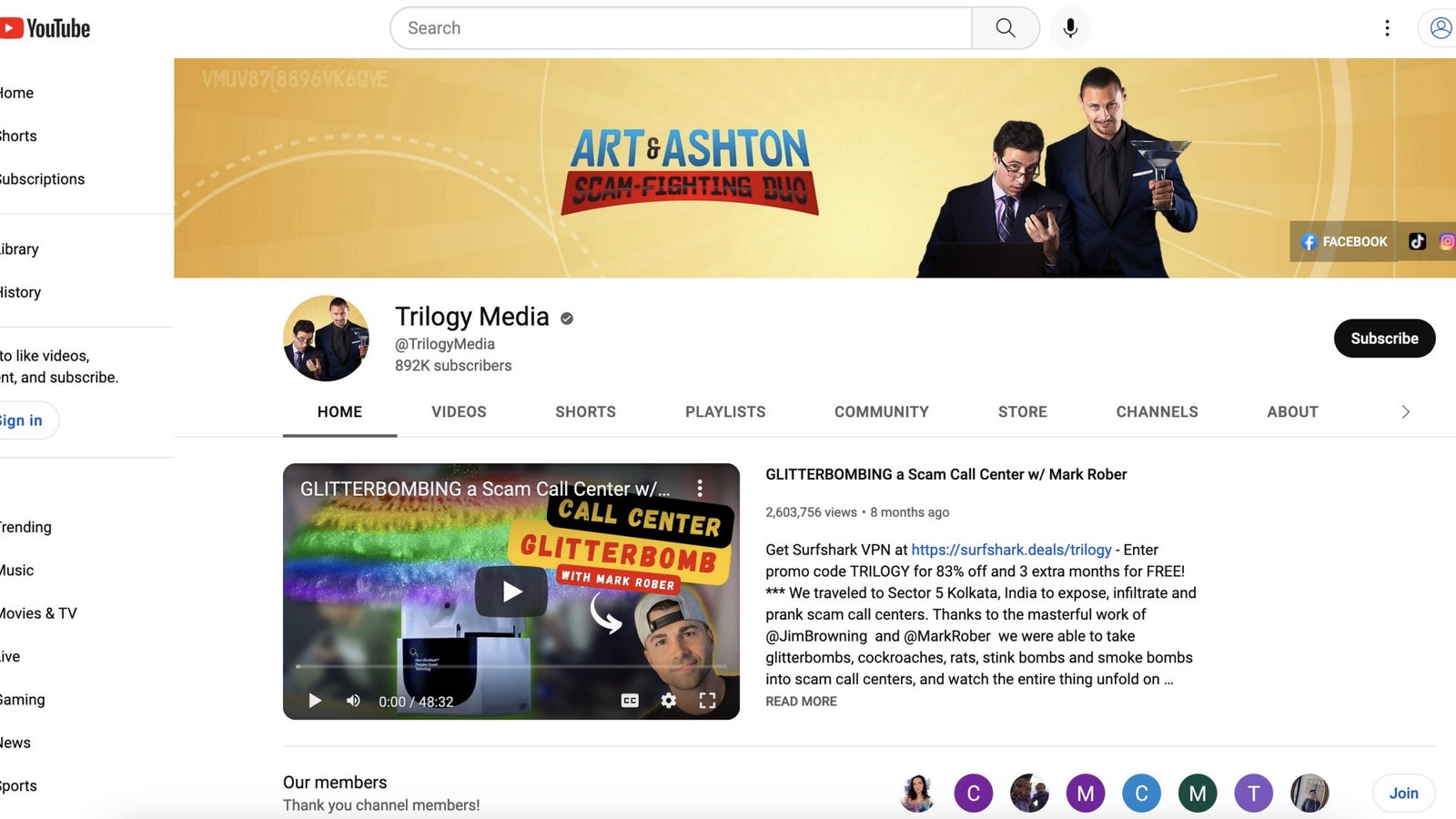This screenshot has width=1456, height=819.
Task: Show more channel tabs with right chevron
Action: (x=1405, y=412)
